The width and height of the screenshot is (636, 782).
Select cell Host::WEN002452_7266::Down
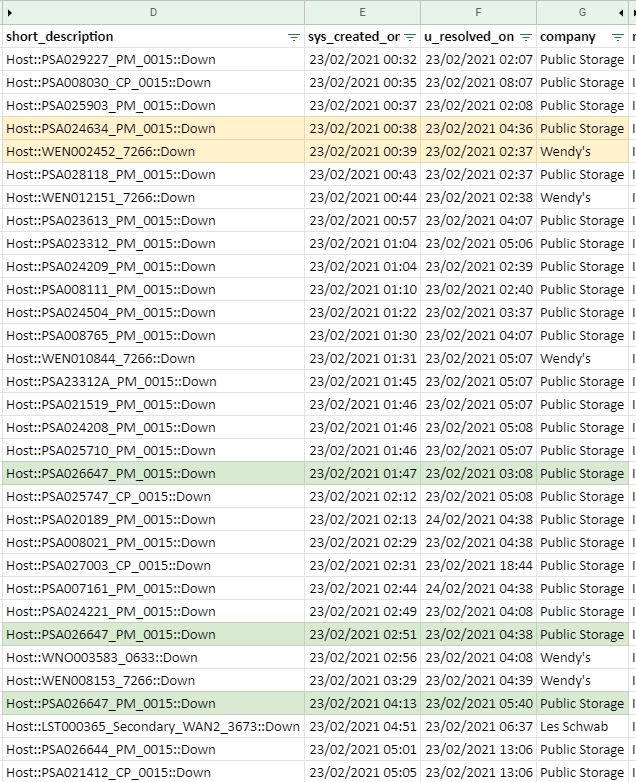(154, 151)
